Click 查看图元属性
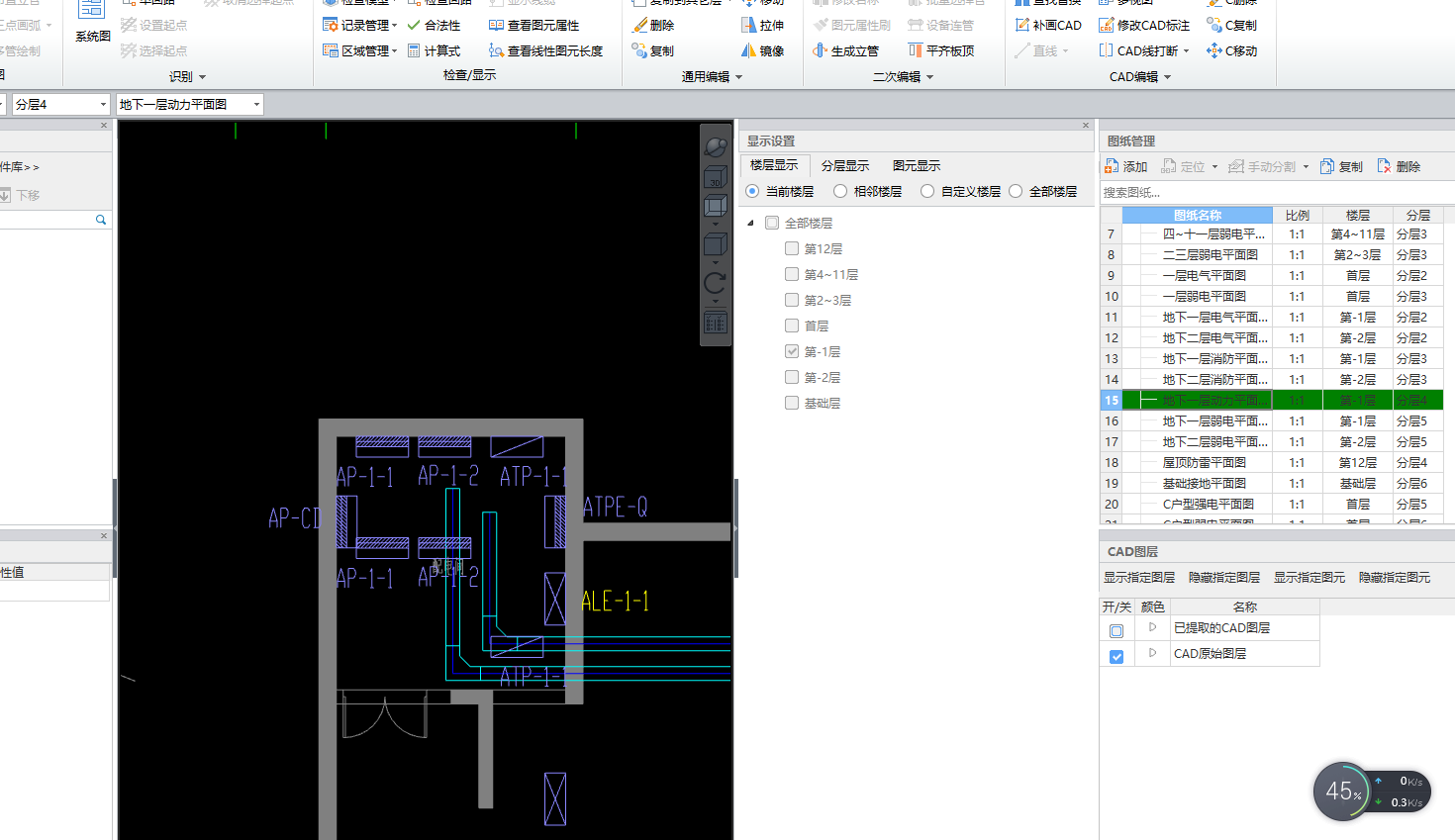Image resolution: width=1455 pixels, height=840 pixels. [534, 25]
